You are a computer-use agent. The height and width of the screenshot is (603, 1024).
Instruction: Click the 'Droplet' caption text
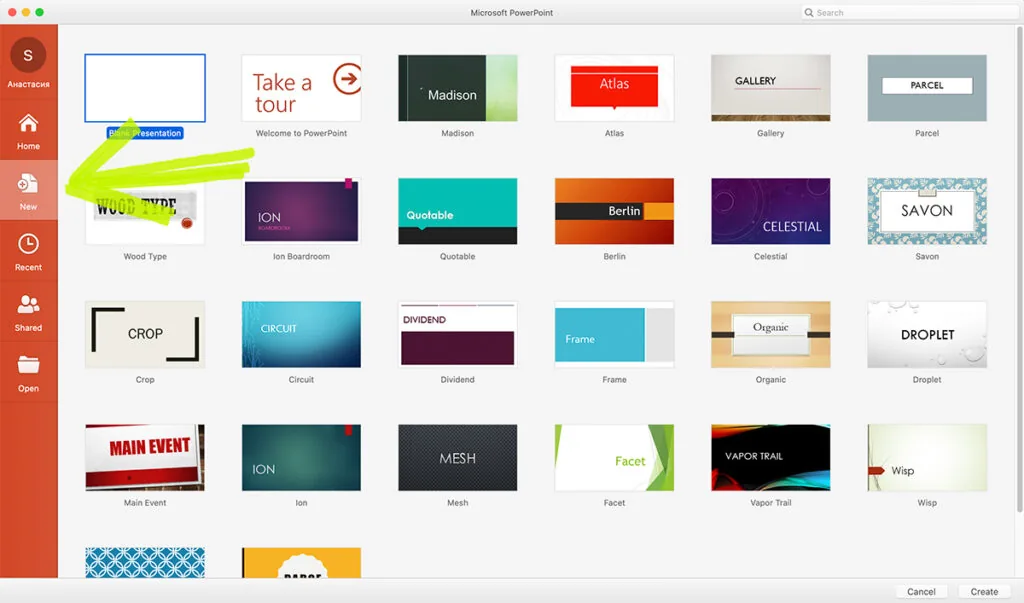(927, 380)
